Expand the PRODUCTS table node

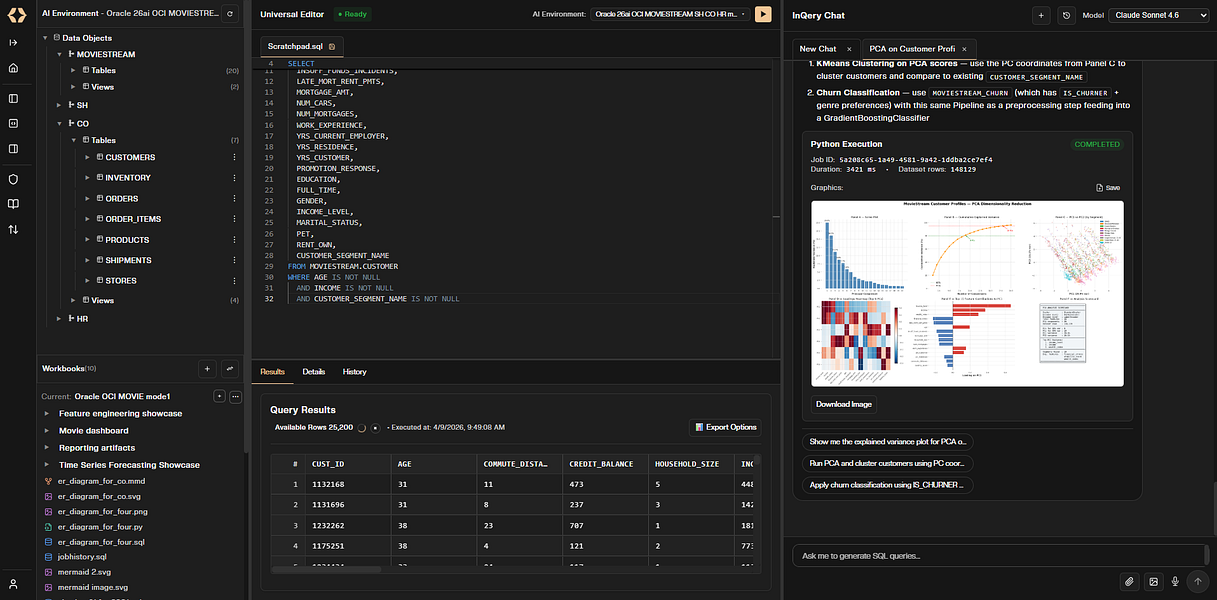[88, 239]
